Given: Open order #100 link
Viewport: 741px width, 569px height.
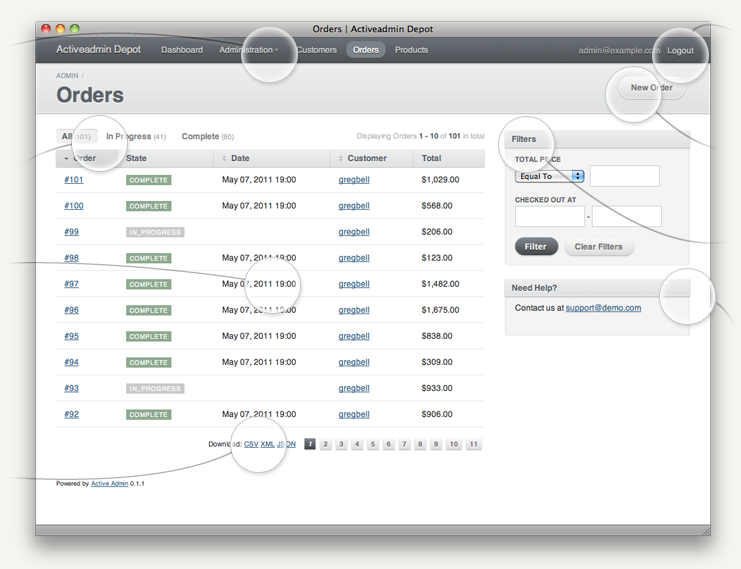Looking at the screenshot, I should (74, 206).
